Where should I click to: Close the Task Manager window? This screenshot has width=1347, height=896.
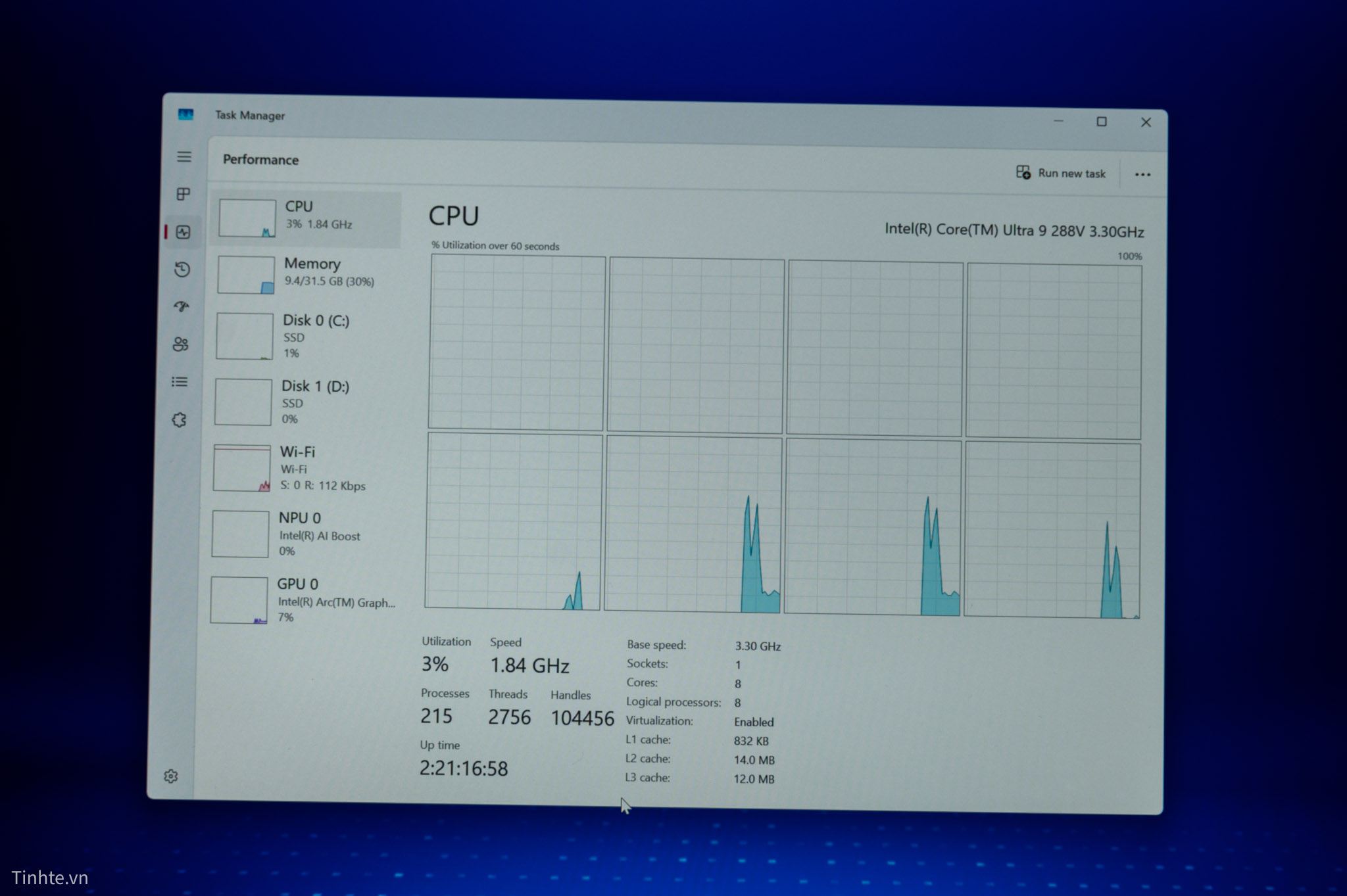click(1146, 122)
